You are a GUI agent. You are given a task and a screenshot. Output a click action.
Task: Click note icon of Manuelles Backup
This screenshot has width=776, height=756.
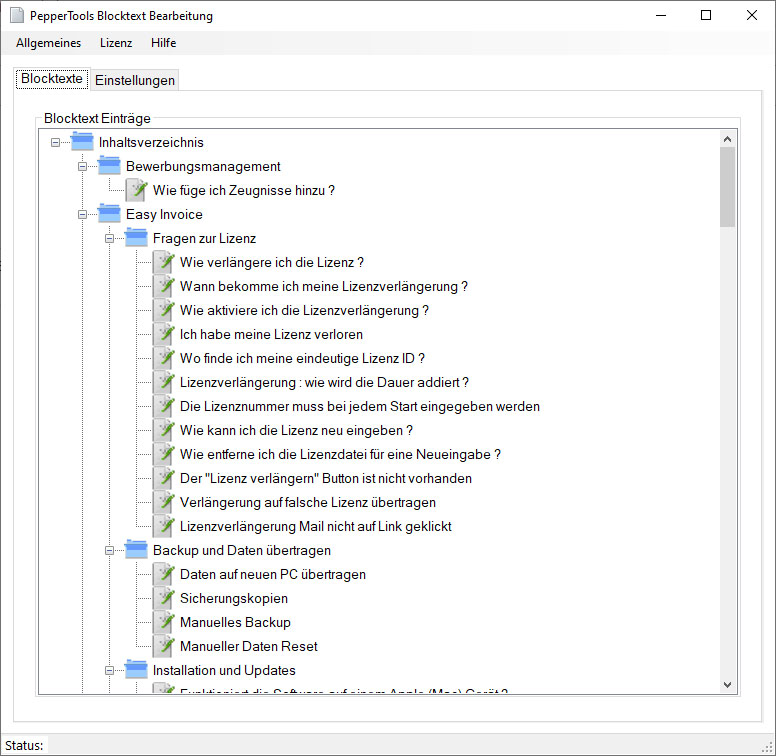(164, 622)
